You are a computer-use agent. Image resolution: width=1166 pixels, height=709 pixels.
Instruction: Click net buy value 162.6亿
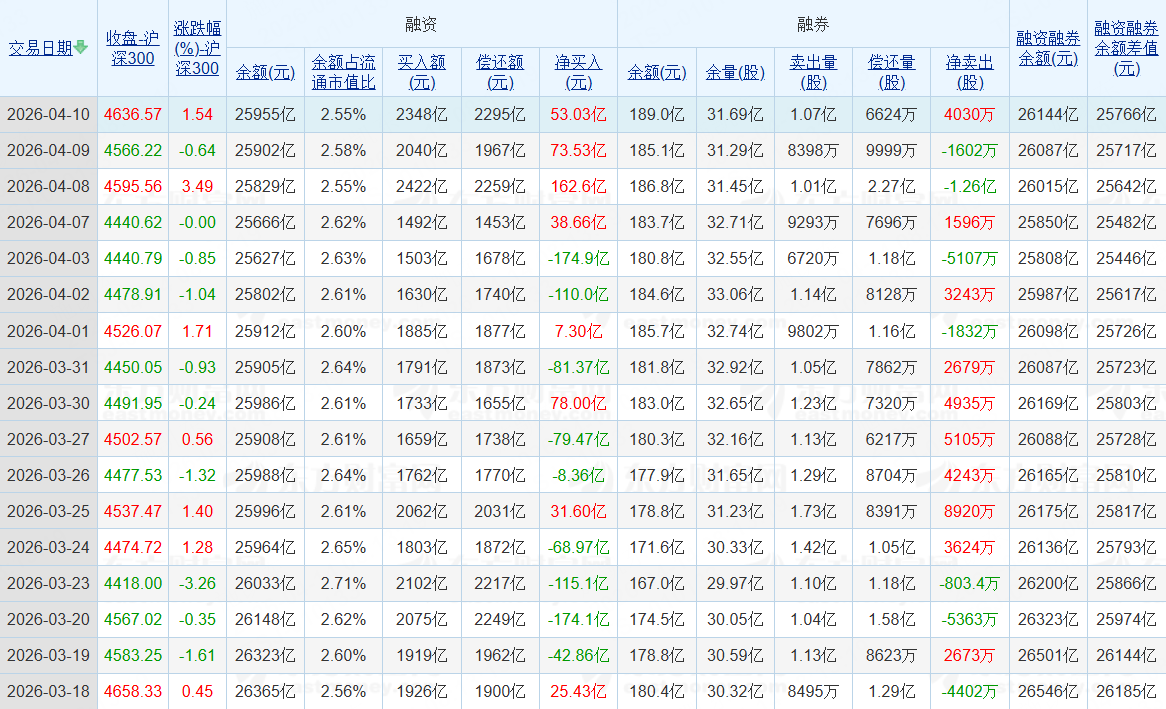point(578,186)
